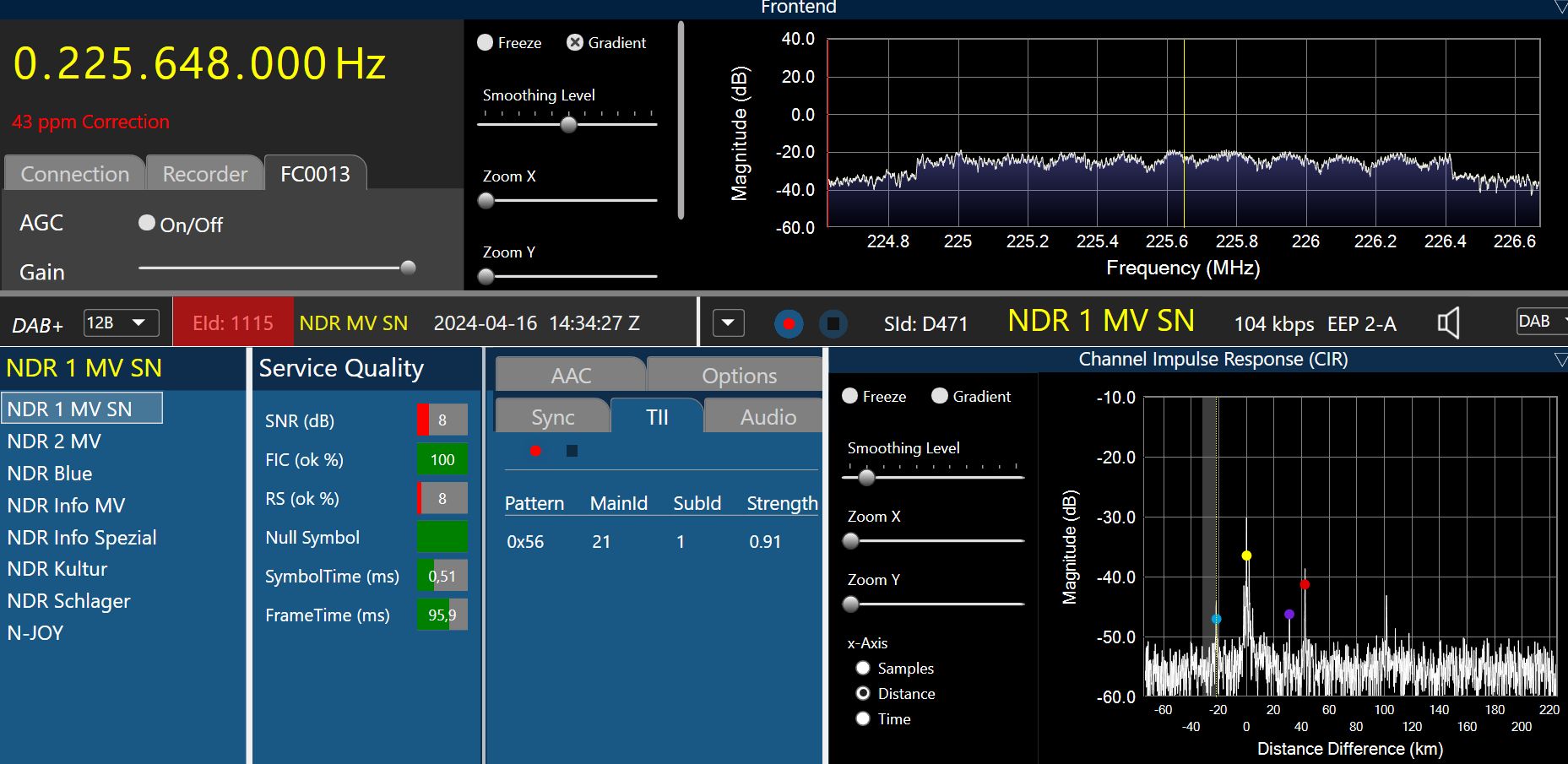Enable Freeze for the spectrum display
The height and width of the screenshot is (764, 1568).
(x=486, y=43)
